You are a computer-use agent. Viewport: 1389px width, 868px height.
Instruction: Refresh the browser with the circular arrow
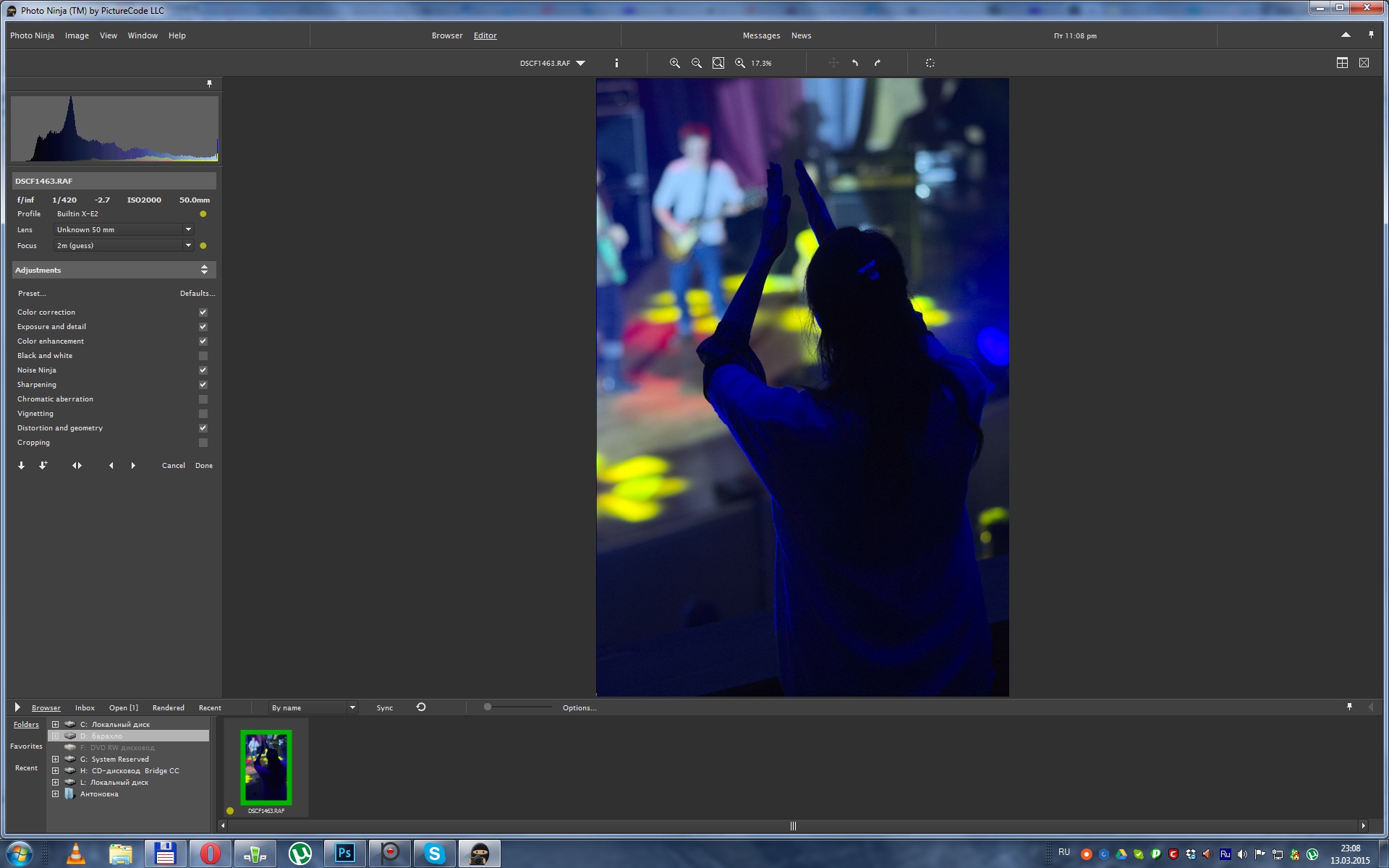click(421, 707)
